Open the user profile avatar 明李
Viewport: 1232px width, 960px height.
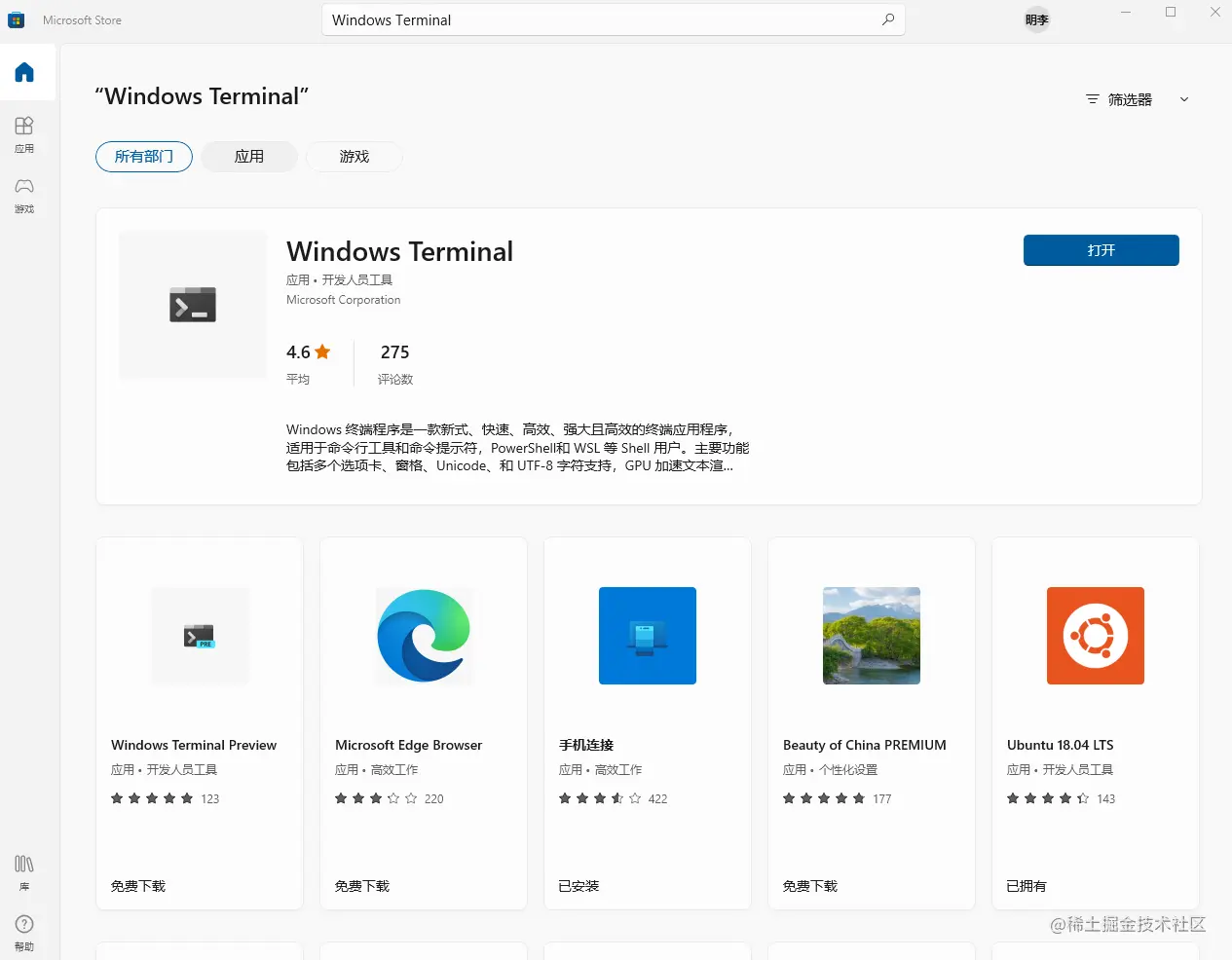coord(1037,19)
